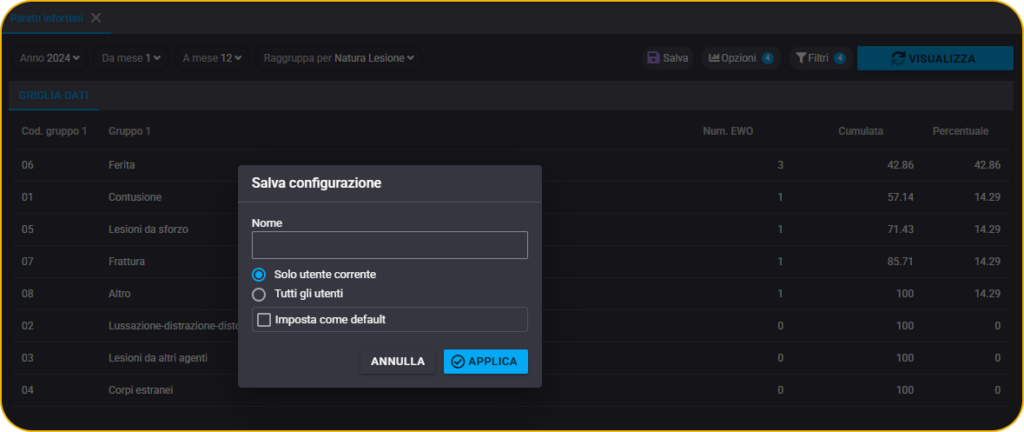The width and height of the screenshot is (1024, 432).
Task: Switch to the Pareto infortuni tab
Action: pyautogui.click(x=46, y=18)
